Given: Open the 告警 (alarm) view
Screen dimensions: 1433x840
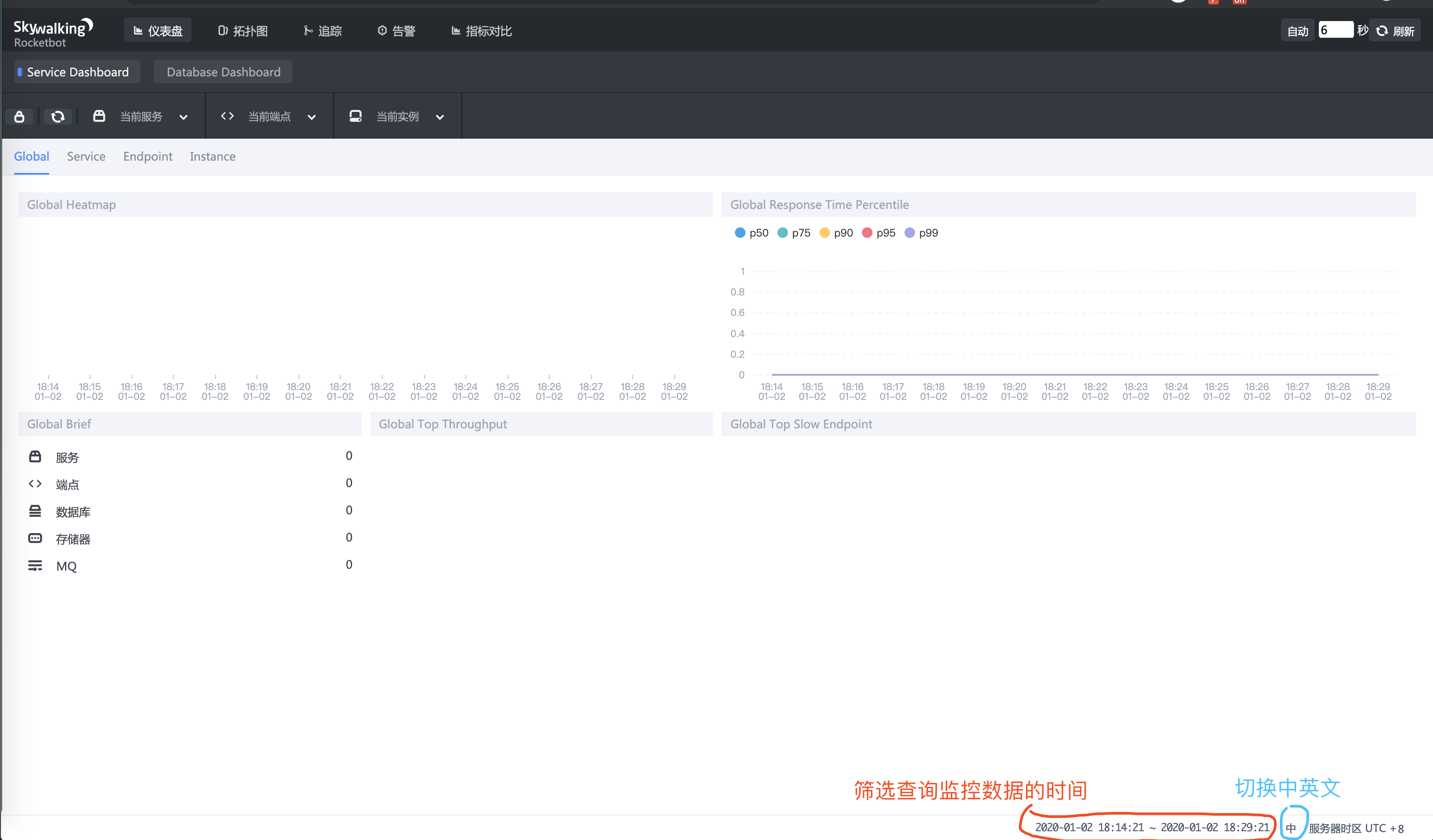Looking at the screenshot, I should [x=397, y=31].
